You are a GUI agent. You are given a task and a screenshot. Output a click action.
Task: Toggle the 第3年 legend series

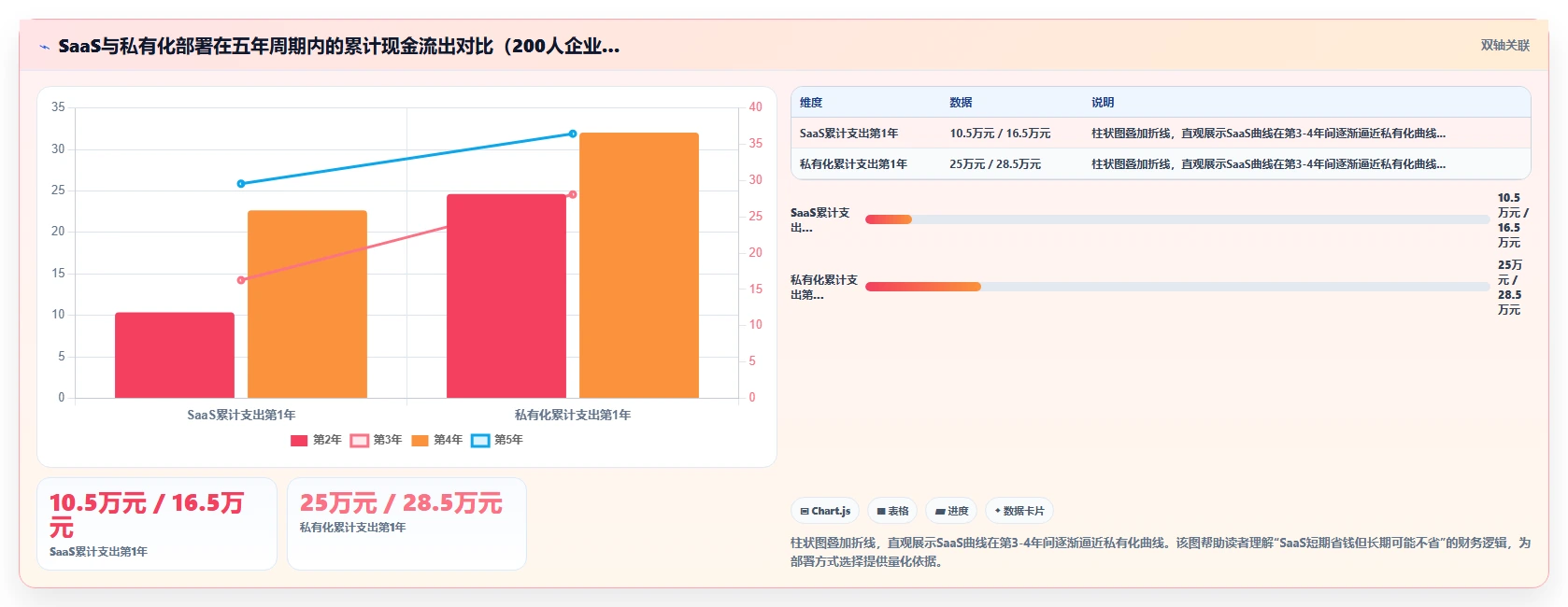[377, 440]
